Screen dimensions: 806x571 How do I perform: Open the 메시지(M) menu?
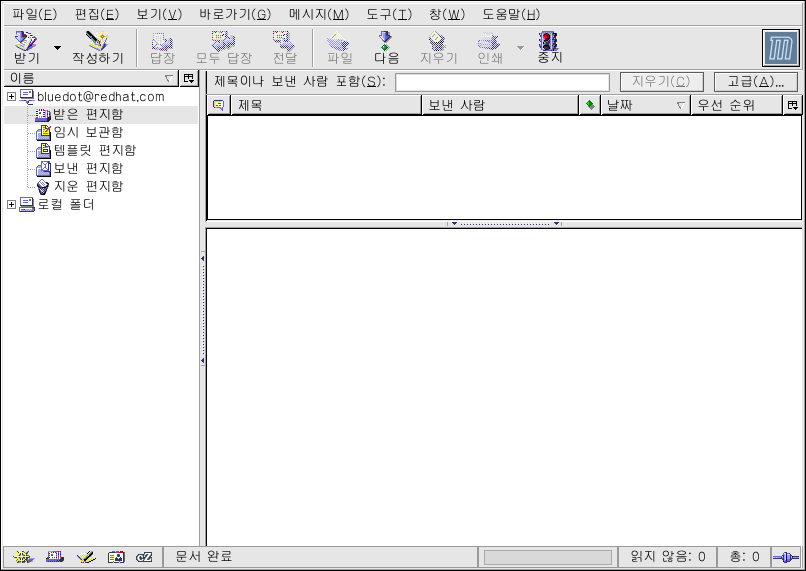coord(318,14)
